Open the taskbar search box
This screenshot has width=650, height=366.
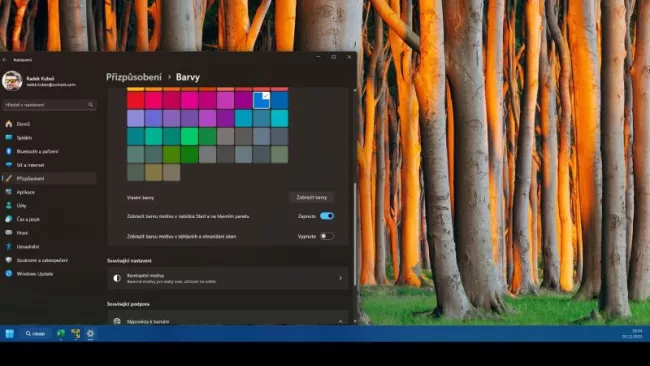35,334
